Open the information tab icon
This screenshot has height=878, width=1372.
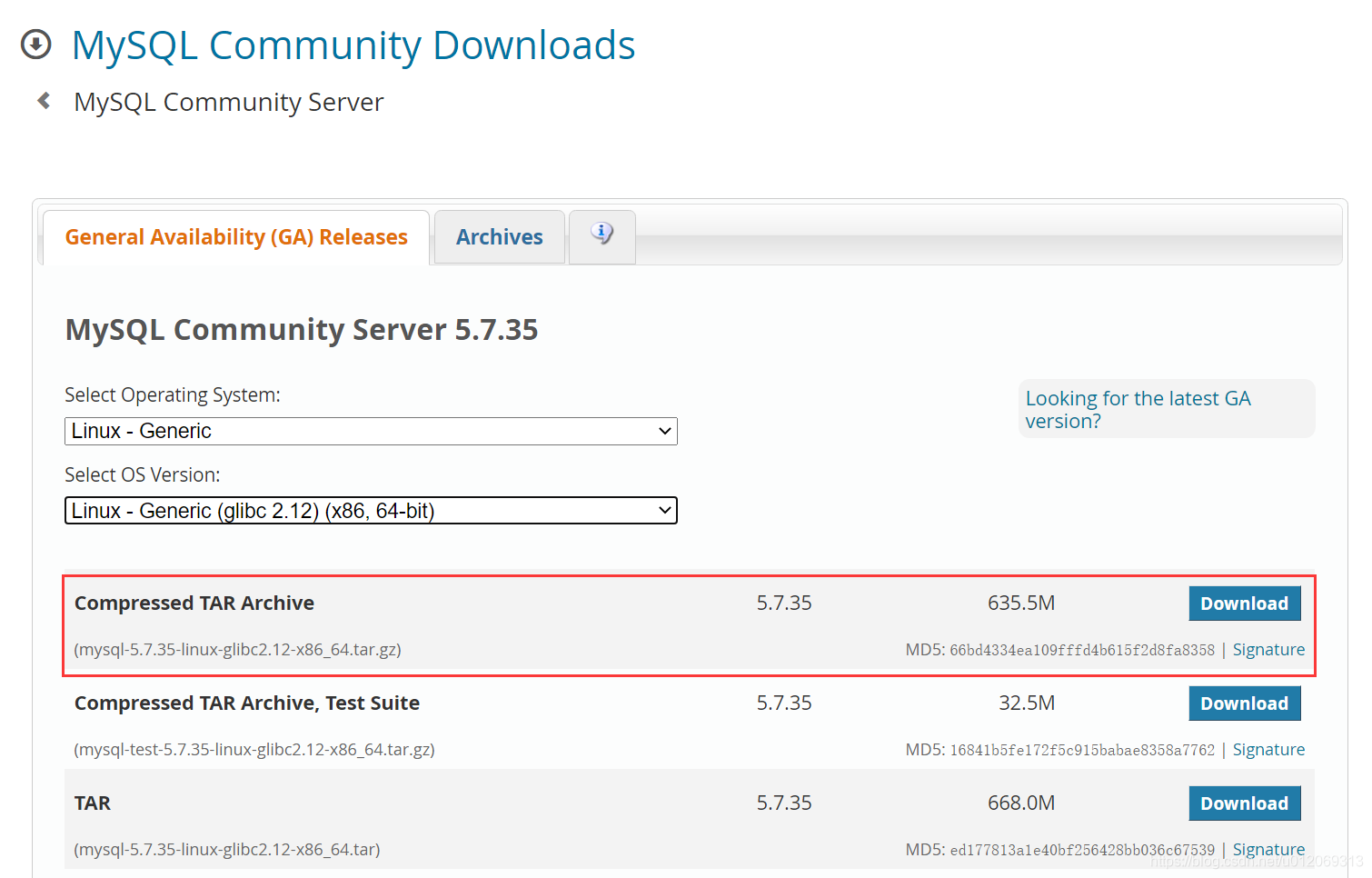pyautogui.click(x=601, y=234)
